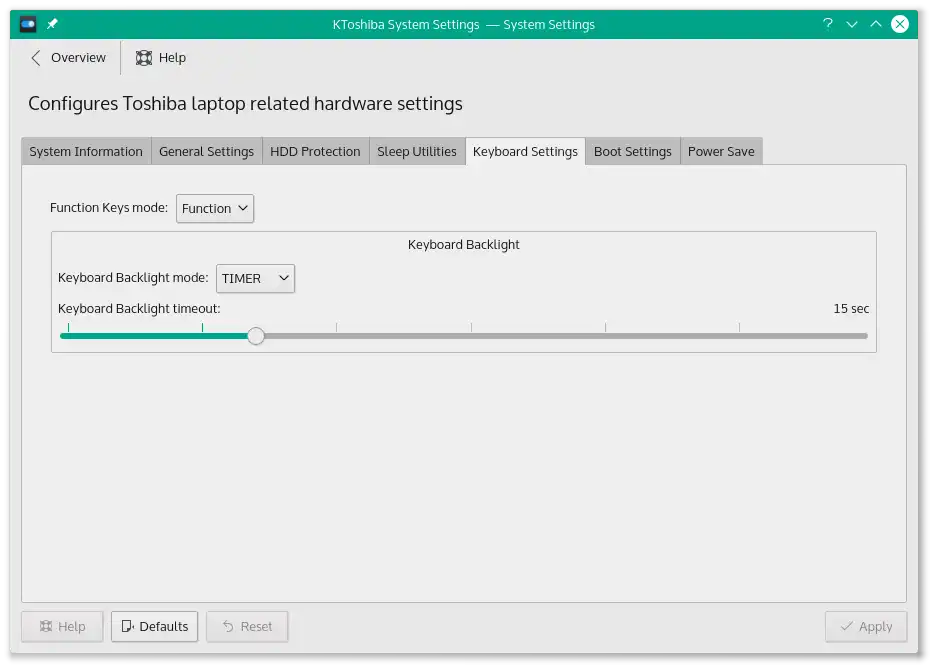Image resolution: width=934 pixels, height=669 pixels.
Task: Click the Keyboard Backlight timeout slider handle
Action: pyautogui.click(x=256, y=336)
